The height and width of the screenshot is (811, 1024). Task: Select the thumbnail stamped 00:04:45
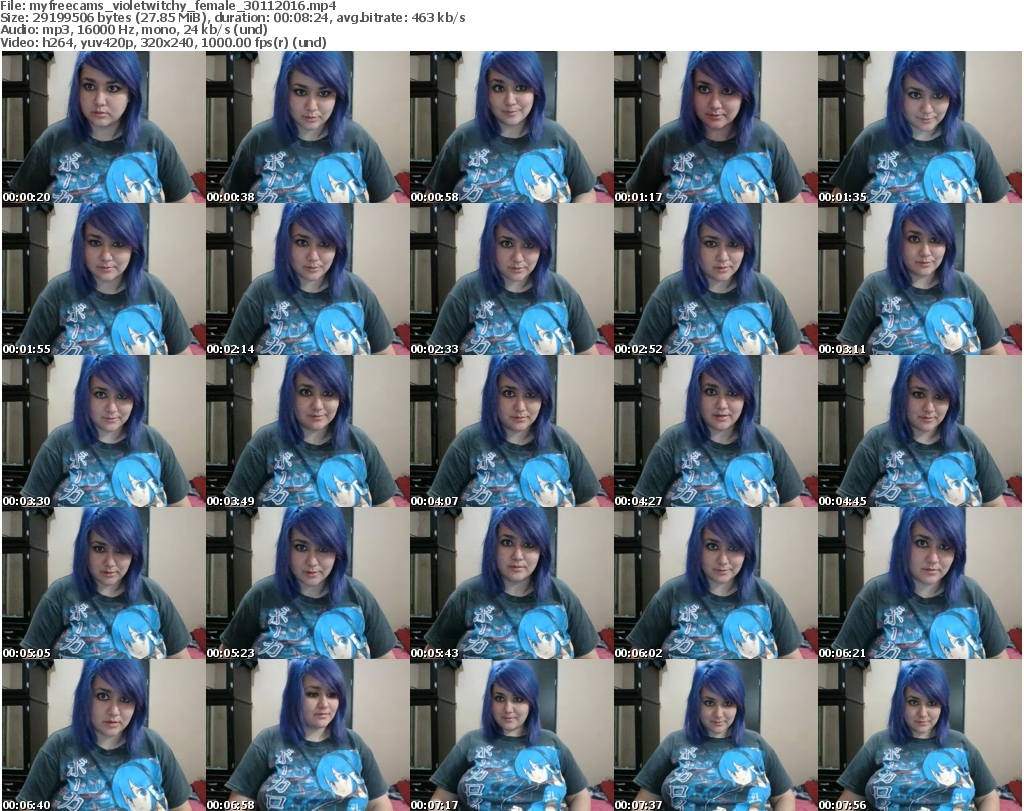920,432
